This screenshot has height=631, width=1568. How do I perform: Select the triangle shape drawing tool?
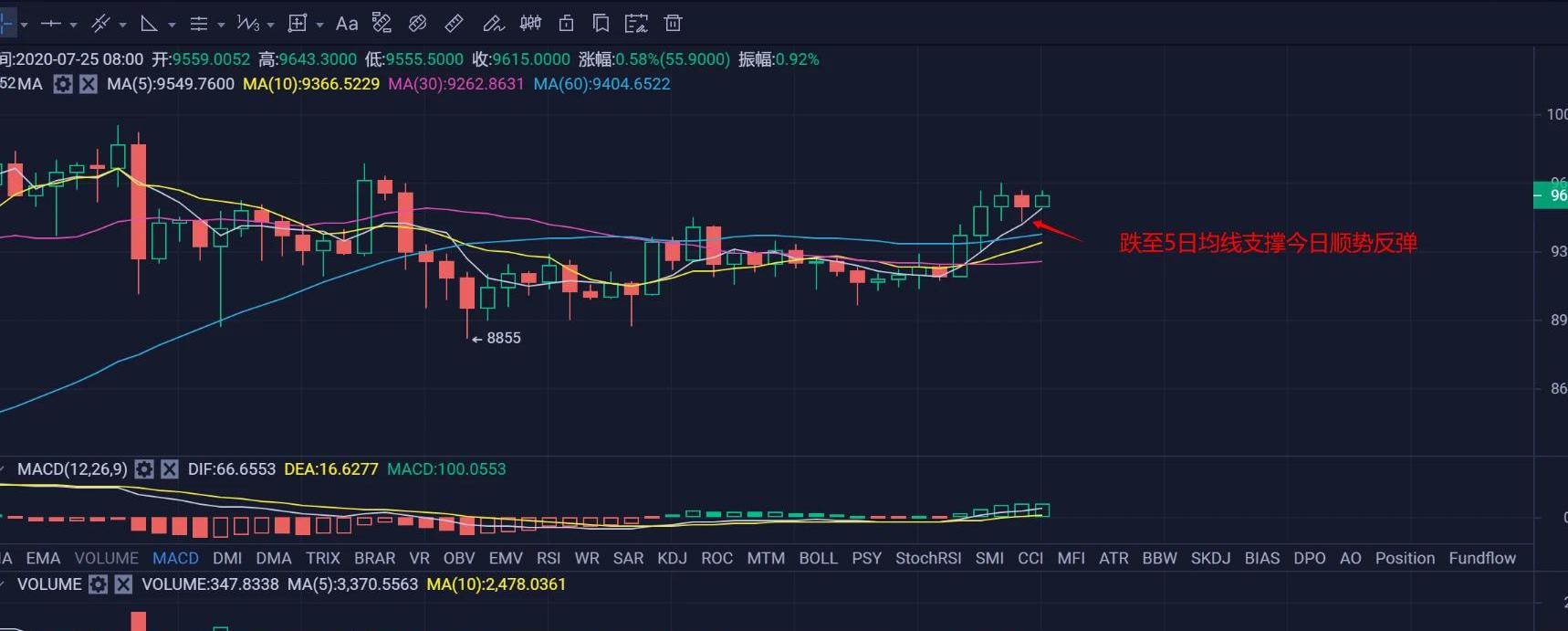149,24
